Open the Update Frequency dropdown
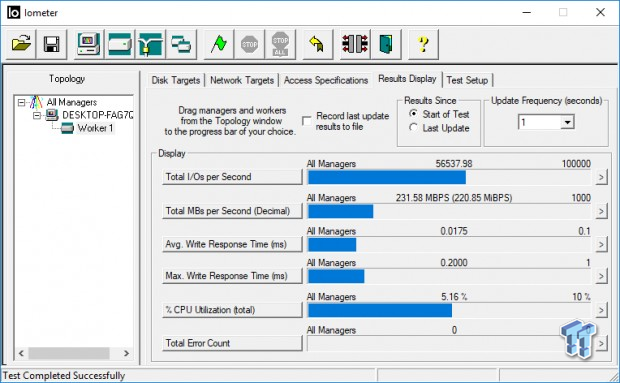620x383 pixels. point(567,122)
